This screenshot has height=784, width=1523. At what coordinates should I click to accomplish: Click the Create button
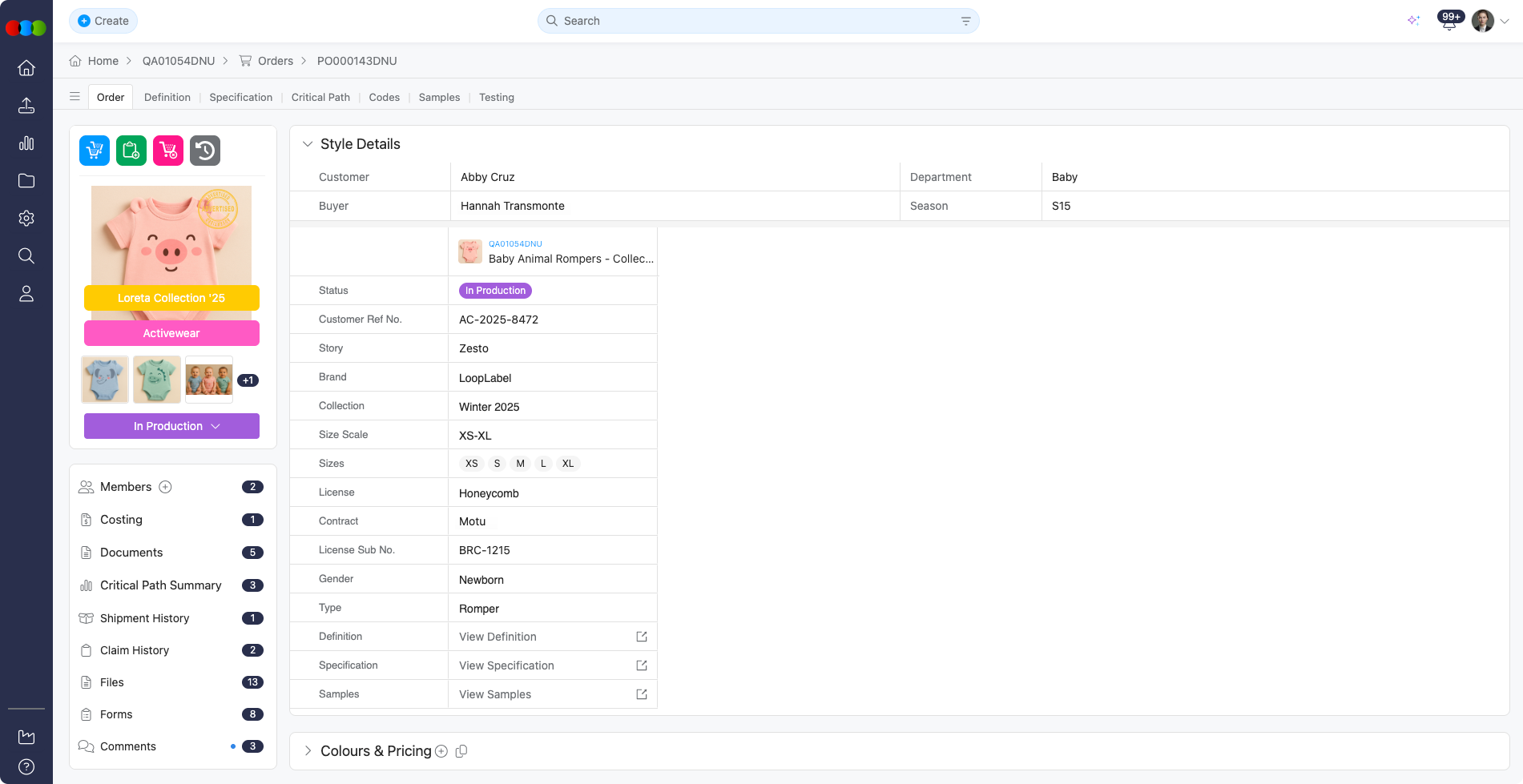tap(103, 21)
